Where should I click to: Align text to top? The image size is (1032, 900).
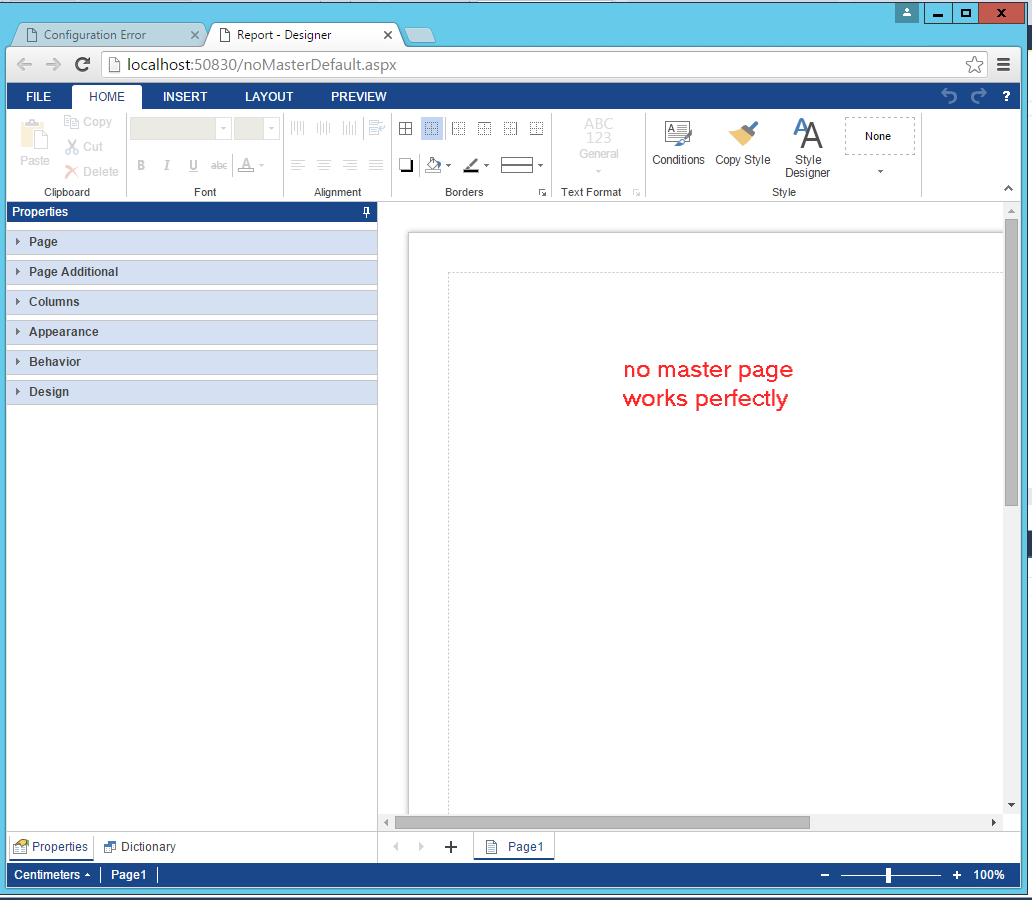click(x=298, y=128)
